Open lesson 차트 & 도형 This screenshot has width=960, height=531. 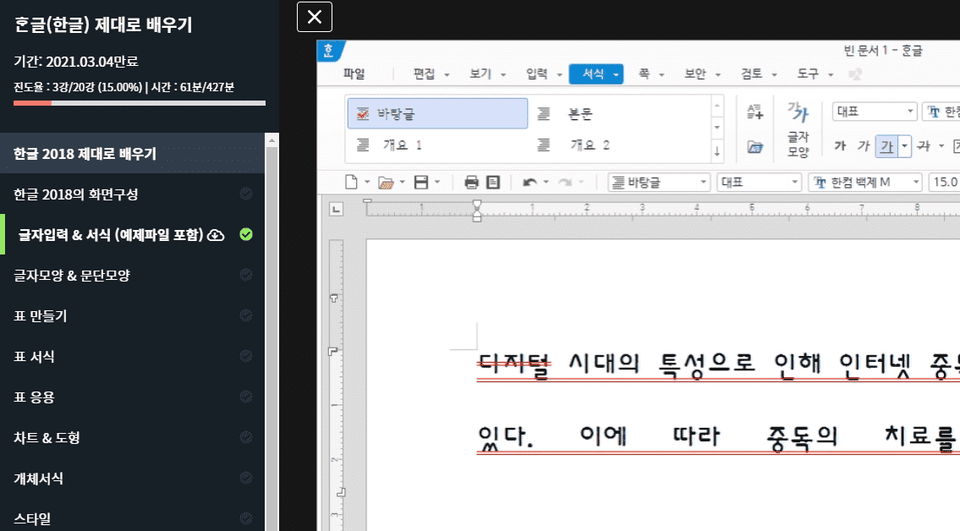[x=47, y=437]
